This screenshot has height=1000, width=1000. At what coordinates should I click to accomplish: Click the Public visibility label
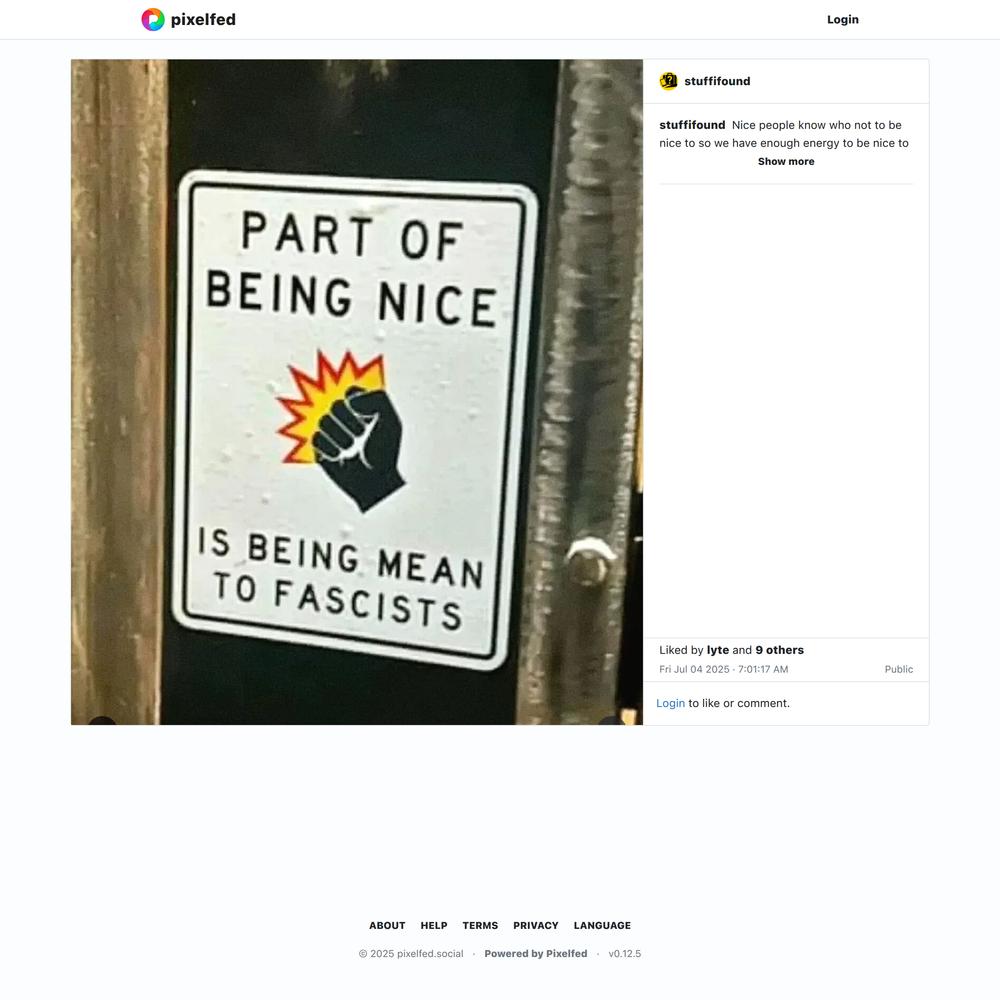coord(899,669)
